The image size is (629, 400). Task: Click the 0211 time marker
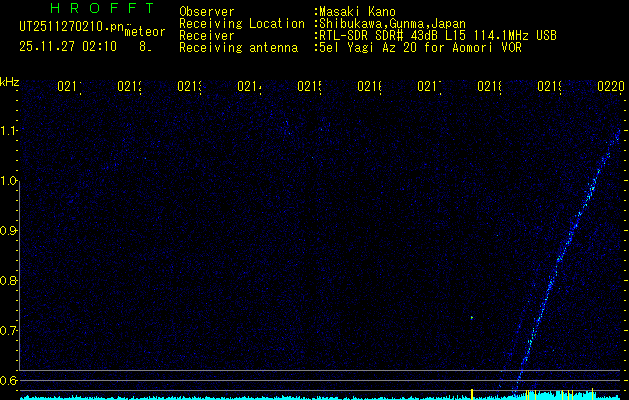tap(69, 86)
